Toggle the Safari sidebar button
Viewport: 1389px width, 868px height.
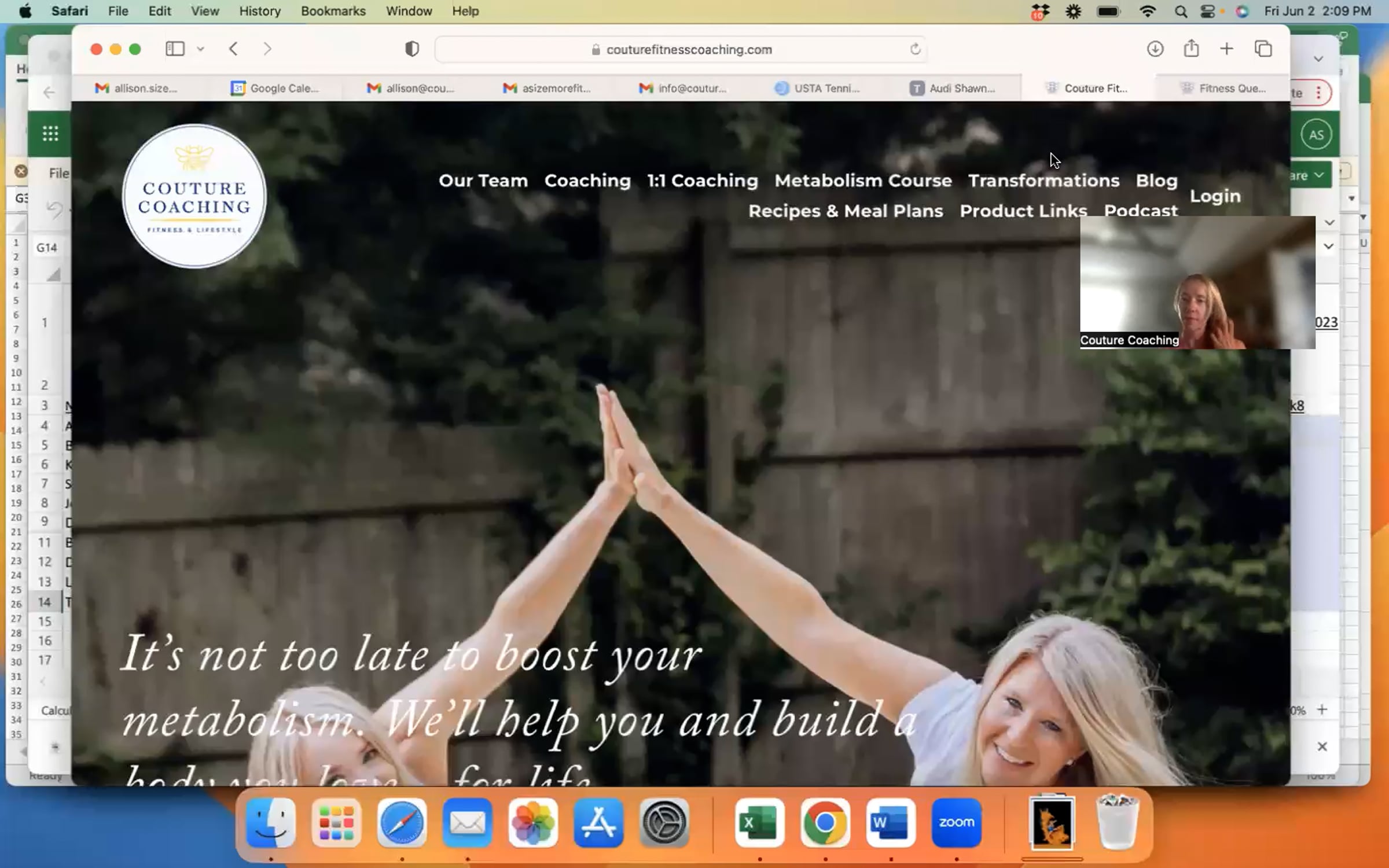point(175,49)
